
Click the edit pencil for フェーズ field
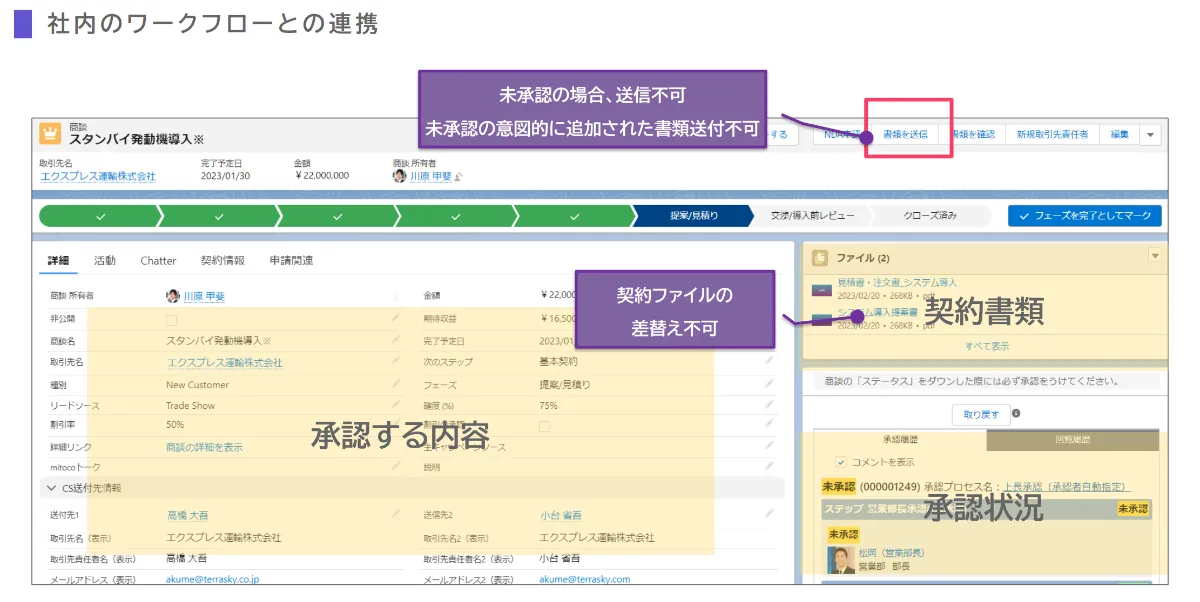pyautogui.click(x=769, y=384)
